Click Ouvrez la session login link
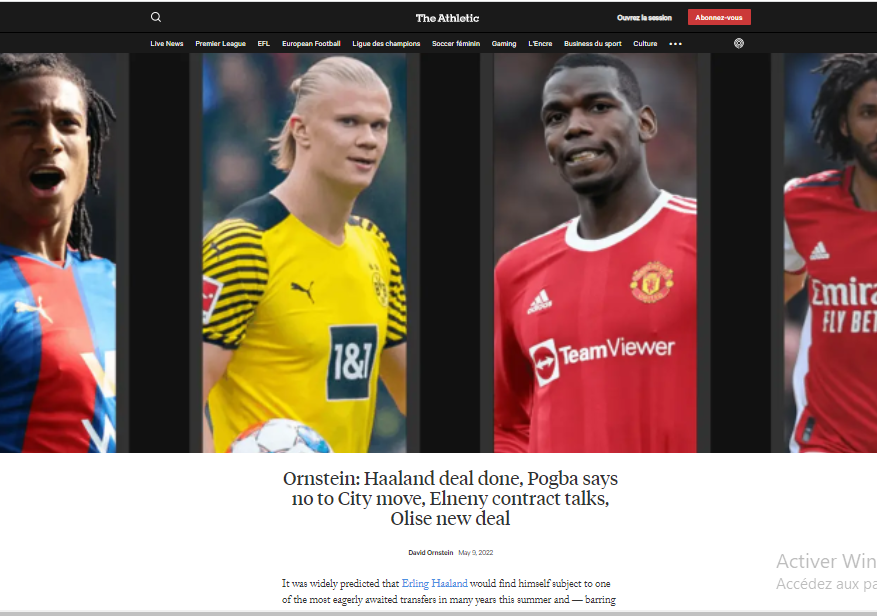The width and height of the screenshot is (877, 616). (644, 18)
